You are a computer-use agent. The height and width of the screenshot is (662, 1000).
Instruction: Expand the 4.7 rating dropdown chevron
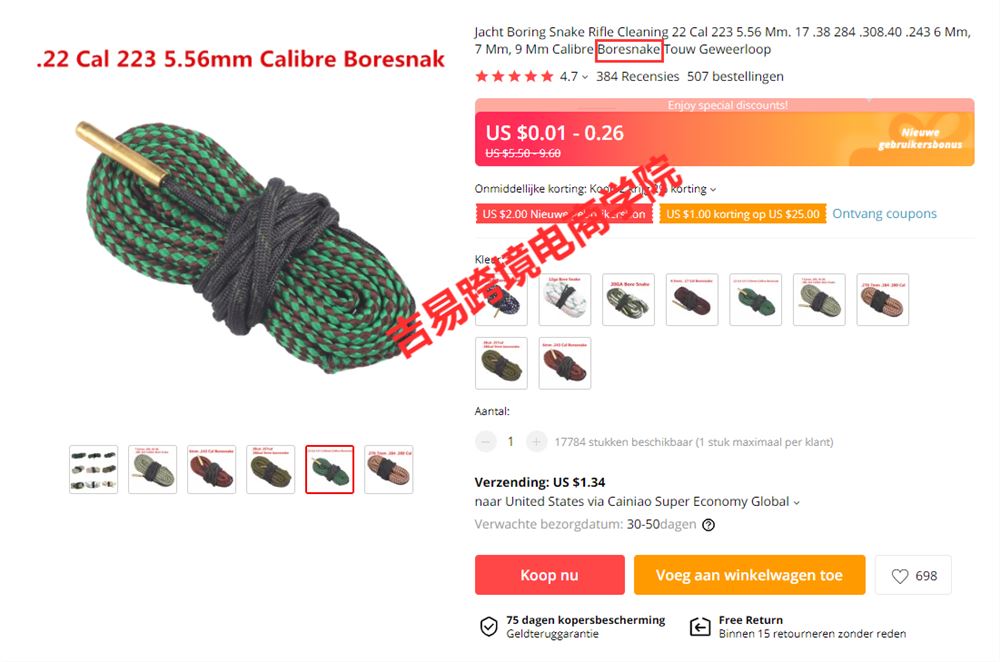(x=585, y=77)
